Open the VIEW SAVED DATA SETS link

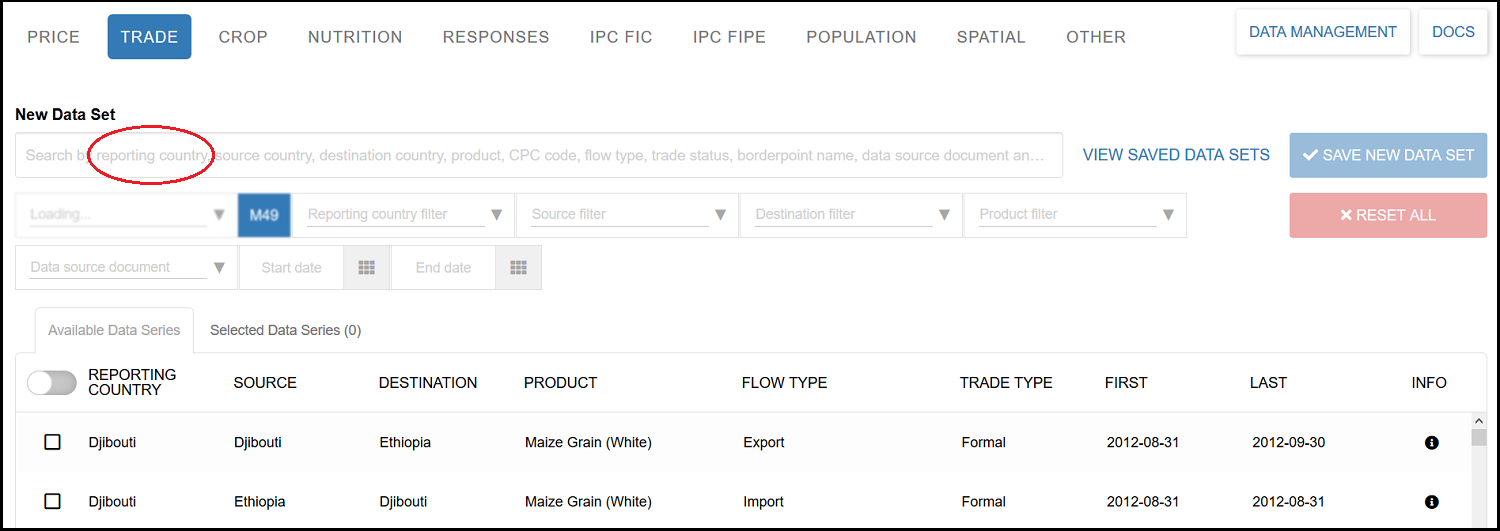(1176, 156)
